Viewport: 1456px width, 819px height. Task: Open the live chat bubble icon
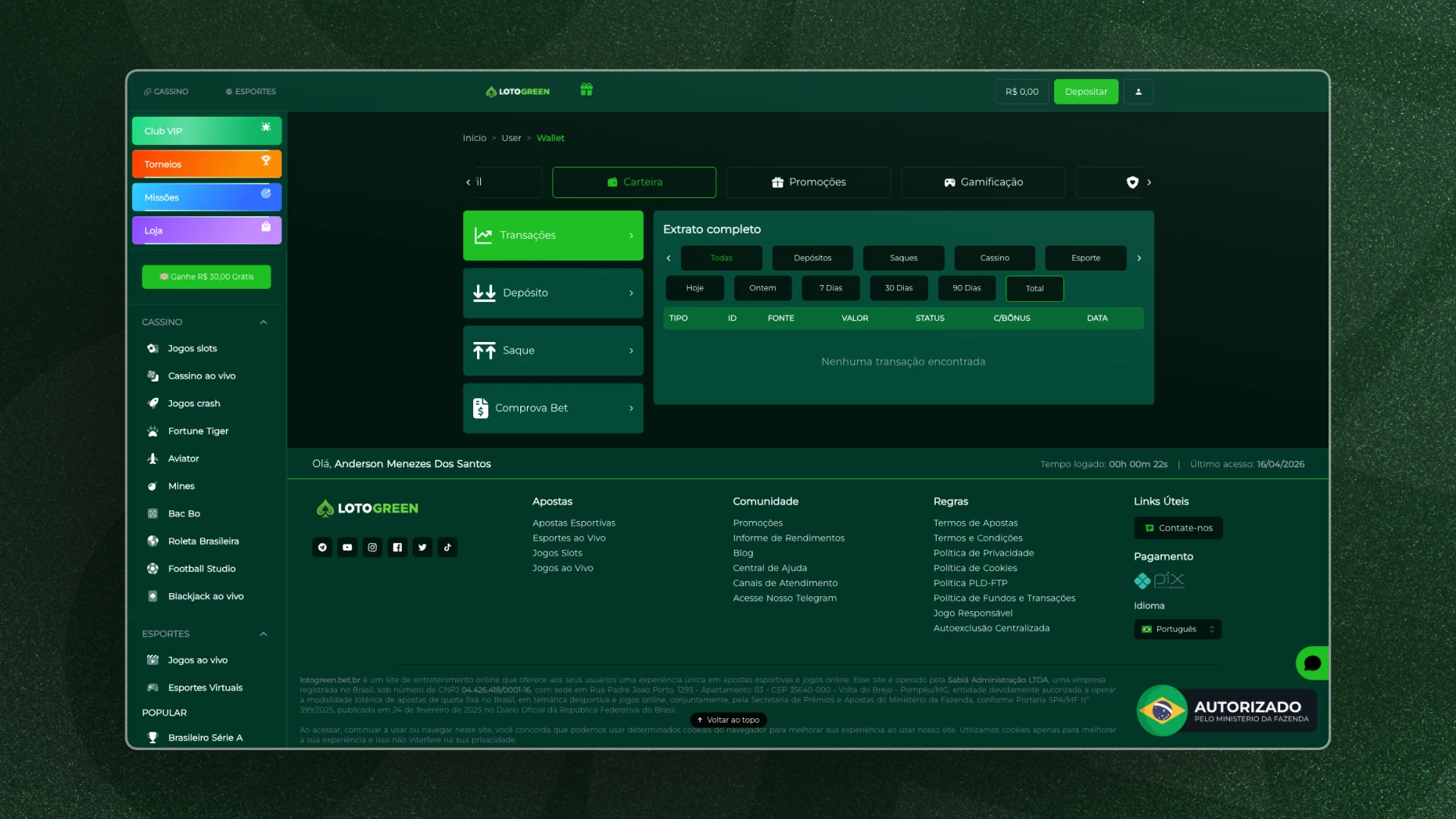(1313, 664)
